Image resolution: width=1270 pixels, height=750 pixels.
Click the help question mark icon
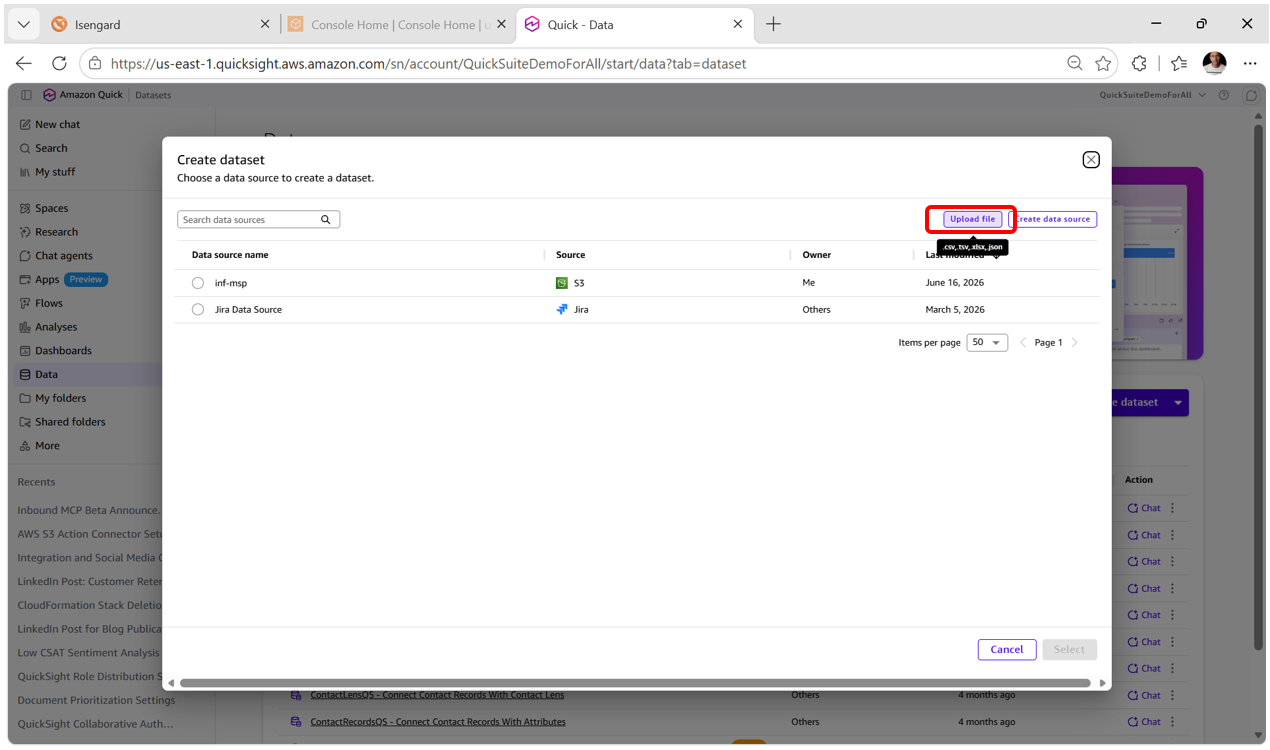pos(1224,95)
